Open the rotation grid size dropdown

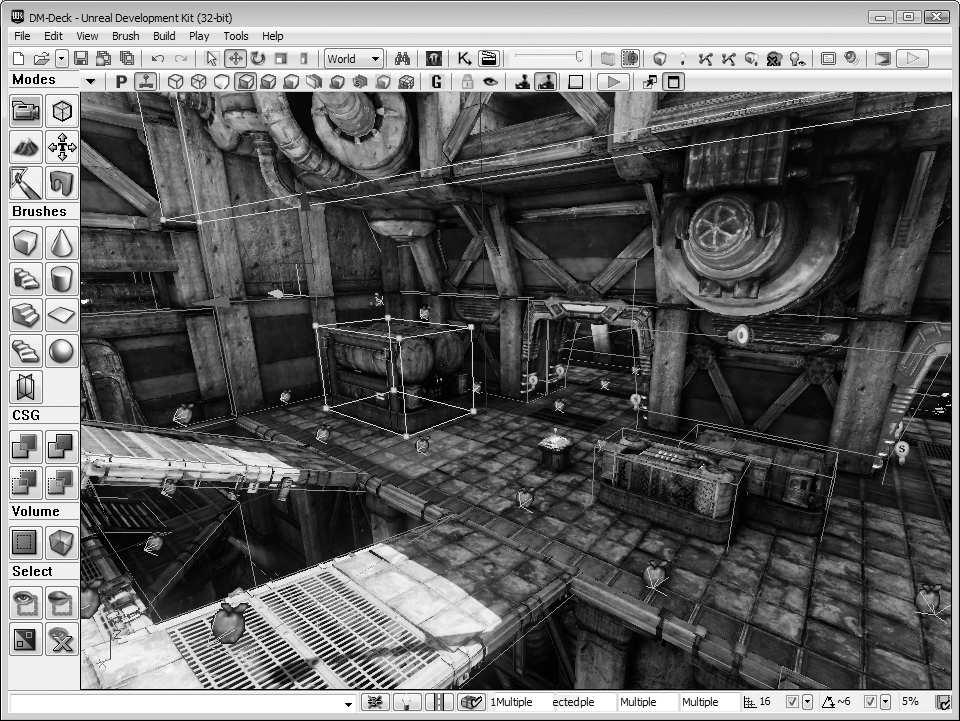point(885,702)
